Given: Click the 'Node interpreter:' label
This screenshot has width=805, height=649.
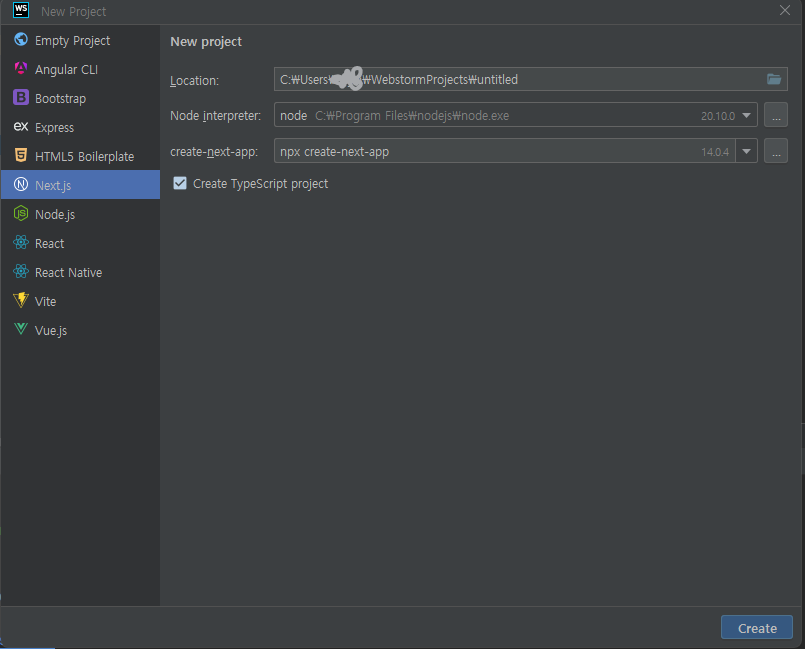Looking at the screenshot, I should [x=216, y=116].
